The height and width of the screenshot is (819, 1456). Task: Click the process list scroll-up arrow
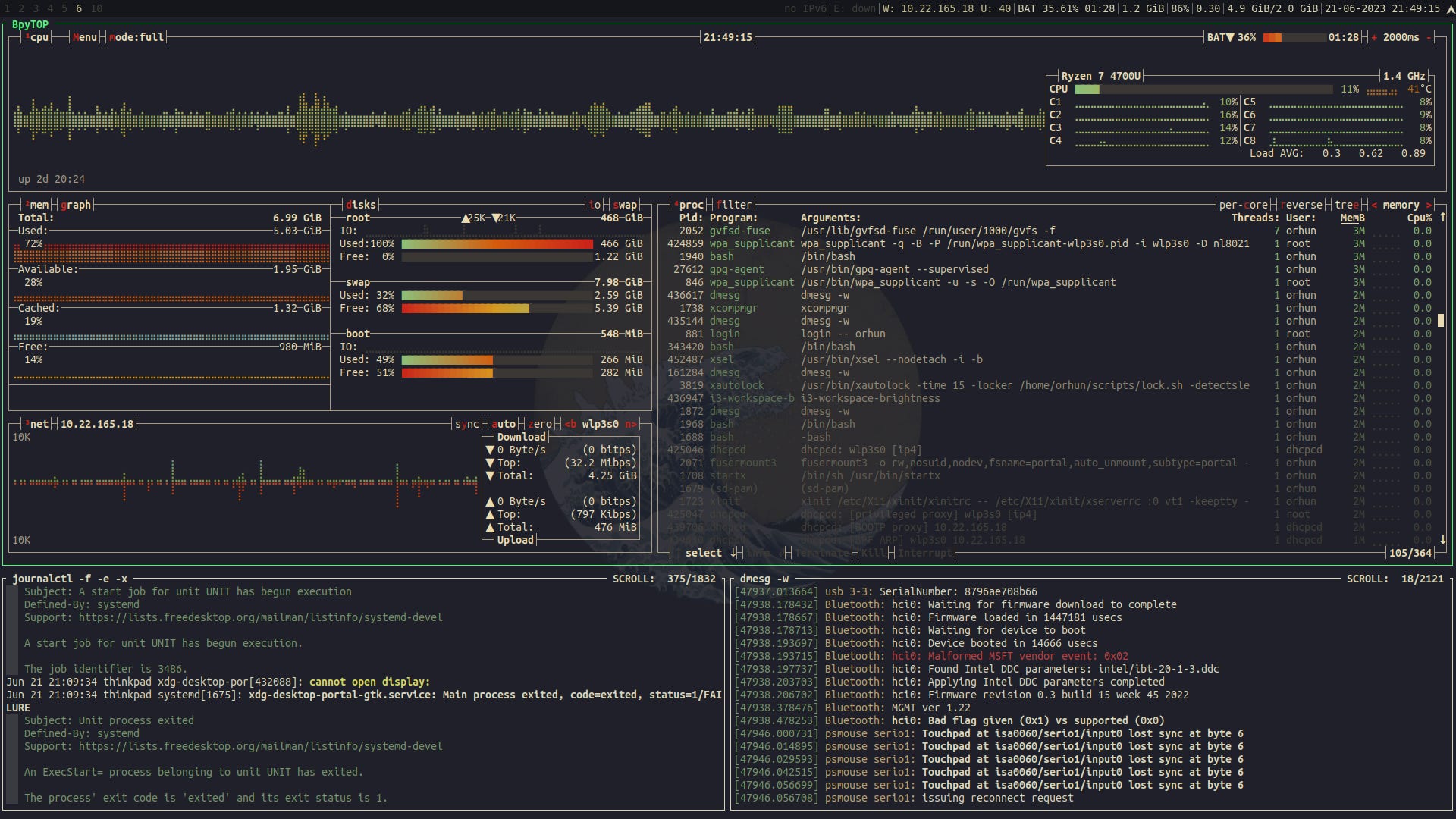(x=1442, y=218)
